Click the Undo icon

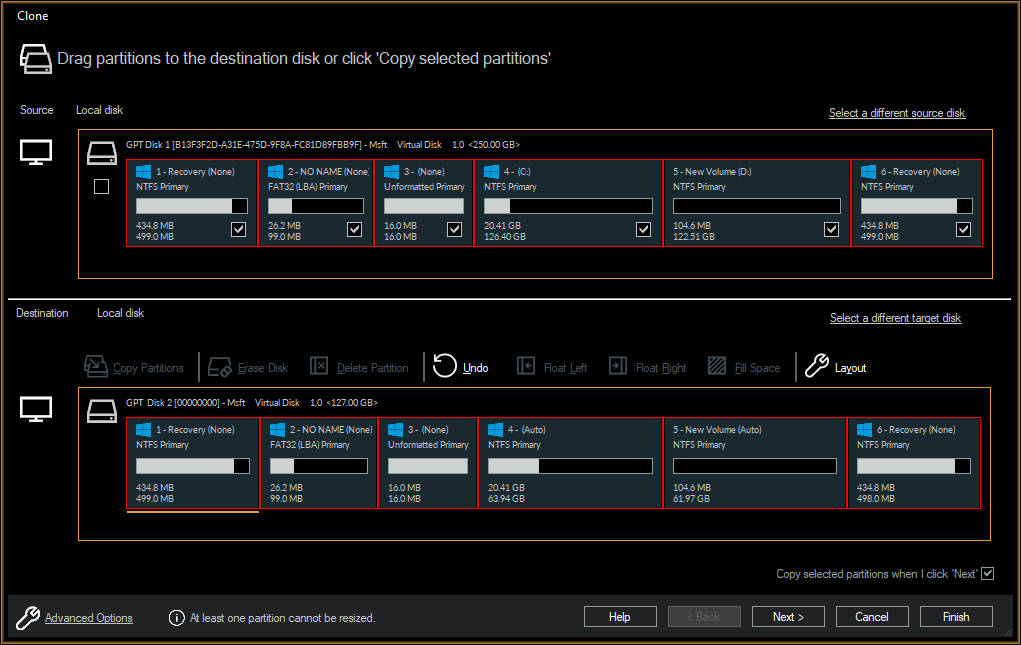(444, 366)
